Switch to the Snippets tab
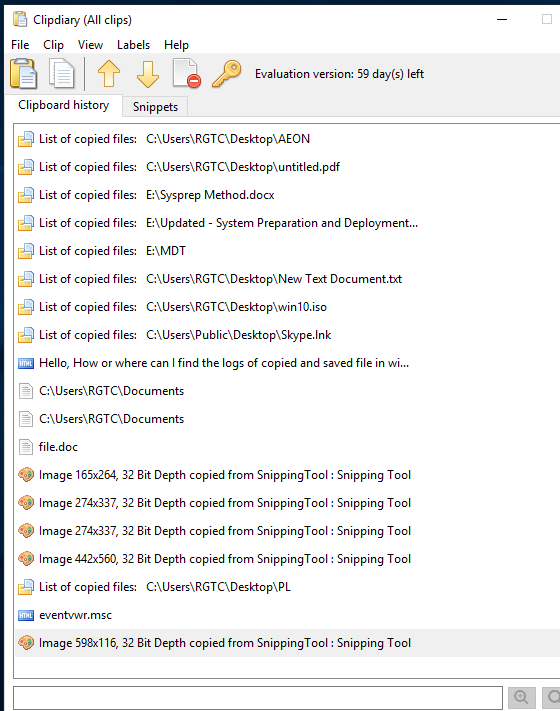Image resolution: width=560 pixels, height=711 pixels. (x=155, y=107)
